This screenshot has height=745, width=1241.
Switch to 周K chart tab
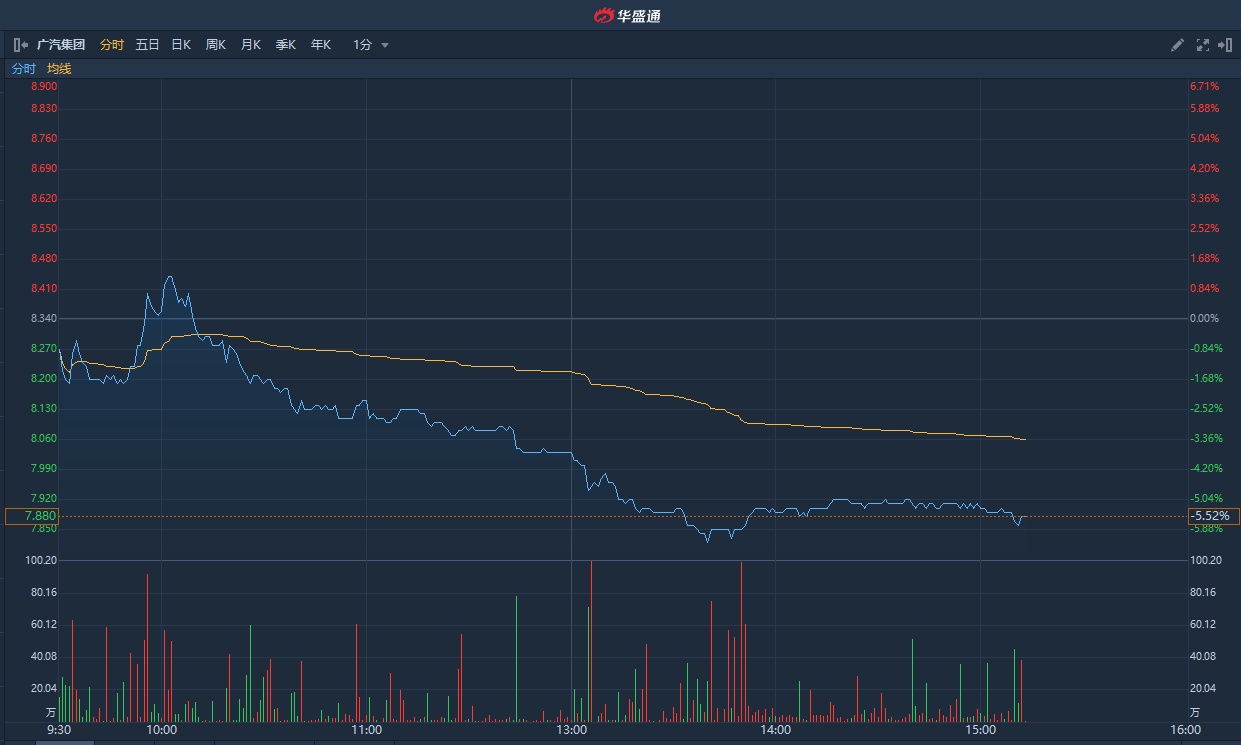pos(216,45)
